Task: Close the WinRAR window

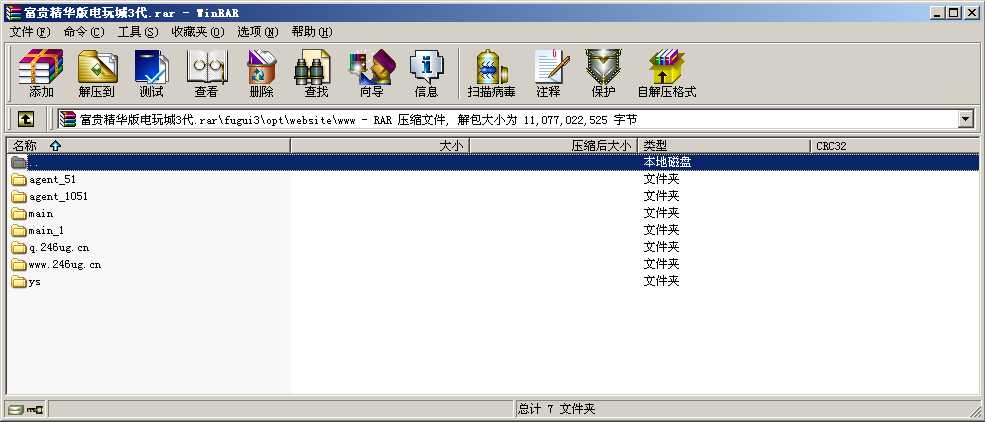Action: click(971, 12)
